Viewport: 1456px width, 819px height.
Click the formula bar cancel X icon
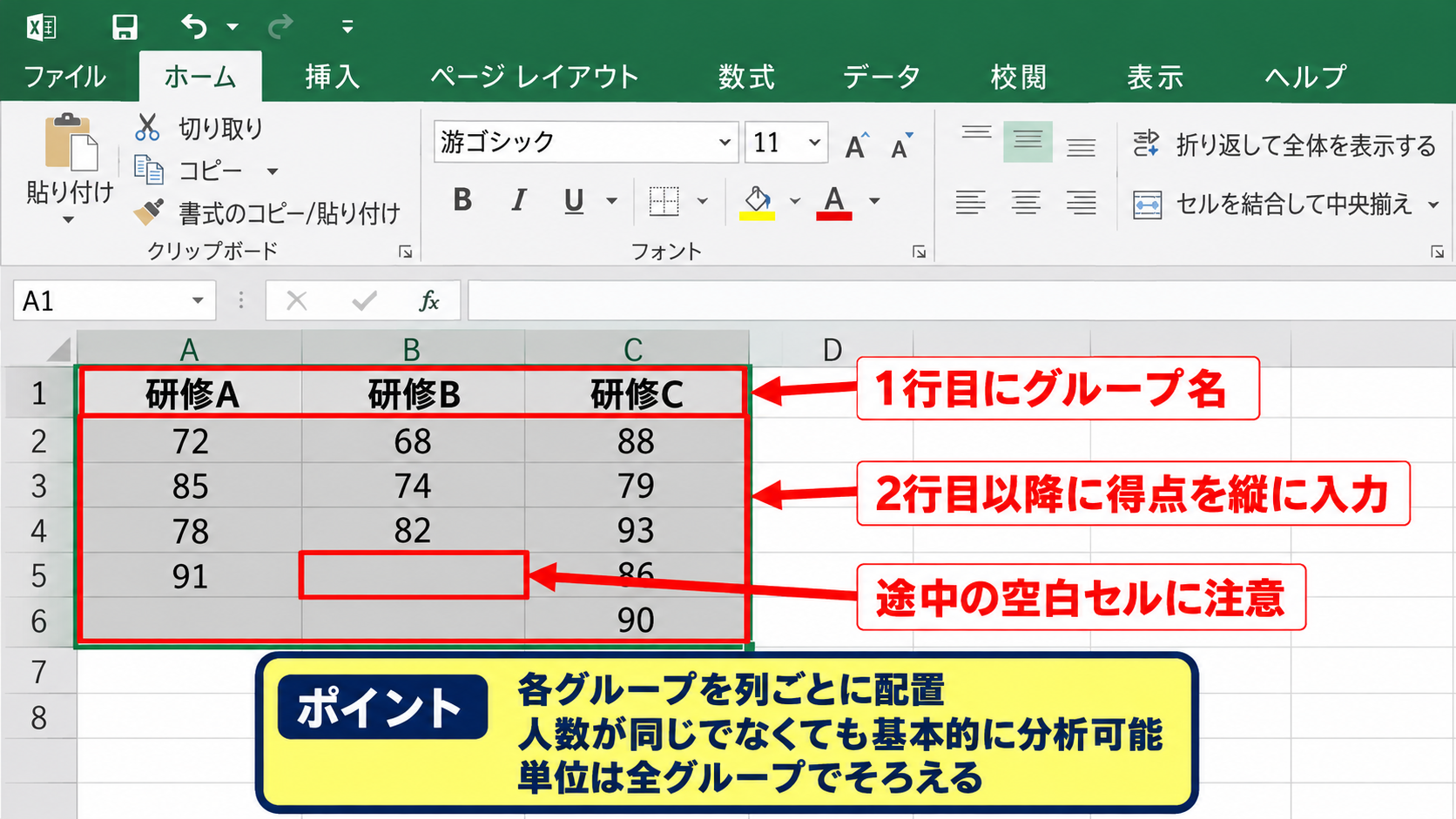pos(297,301)
